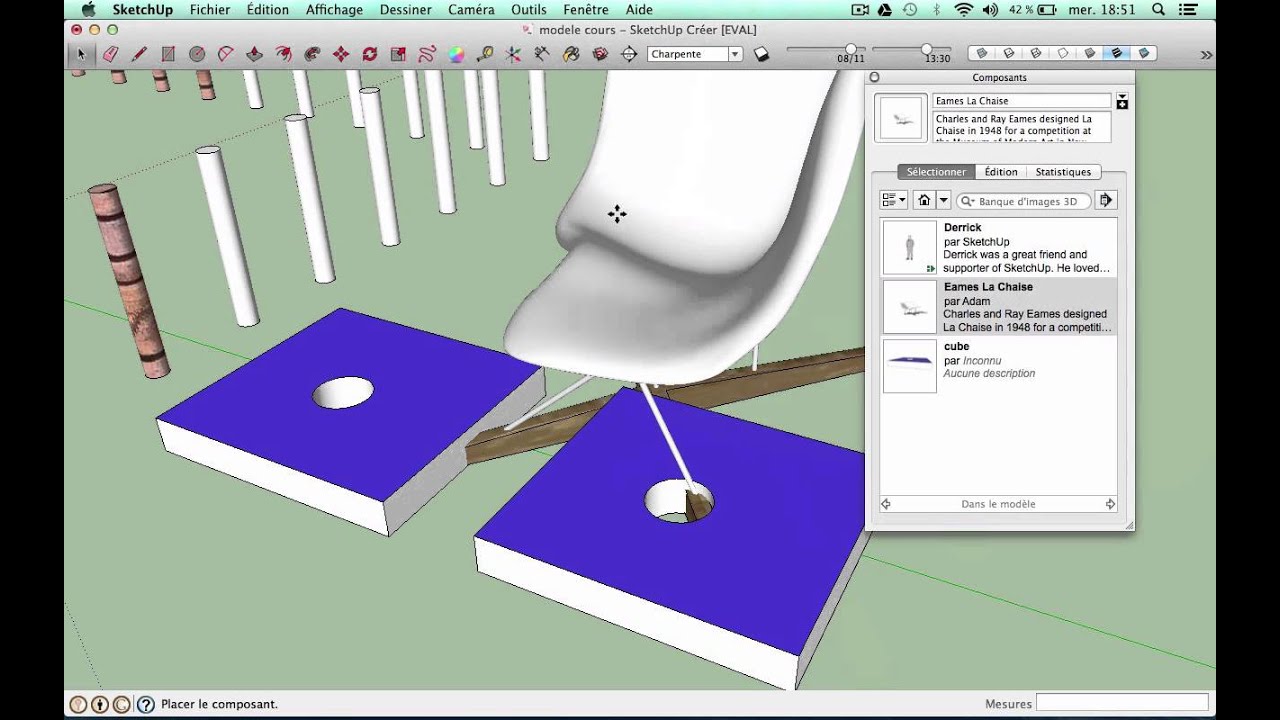This screenshot has width=1280, height=720.
Task: Click the shadow time slider at 13:30
Action: click(x=927, y=49)
